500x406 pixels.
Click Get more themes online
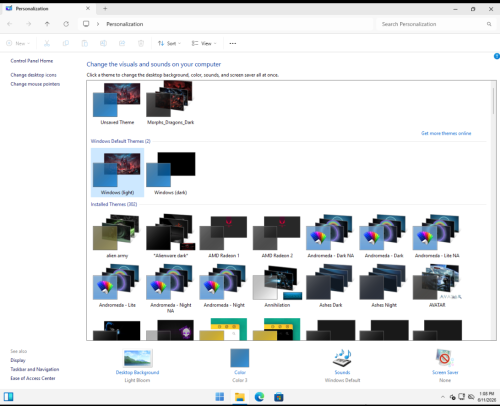tap(446, 133)
